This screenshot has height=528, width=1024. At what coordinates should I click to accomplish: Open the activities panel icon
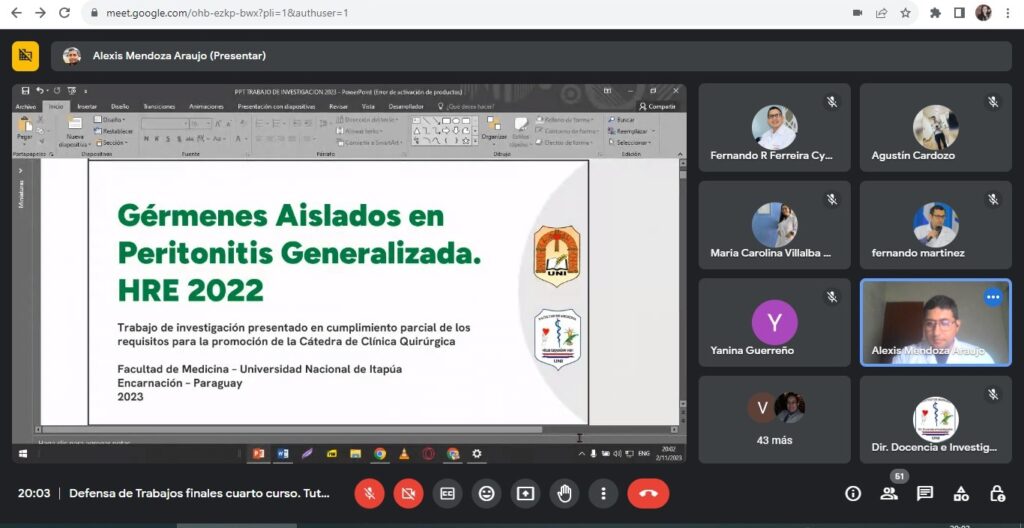point(961,493)
